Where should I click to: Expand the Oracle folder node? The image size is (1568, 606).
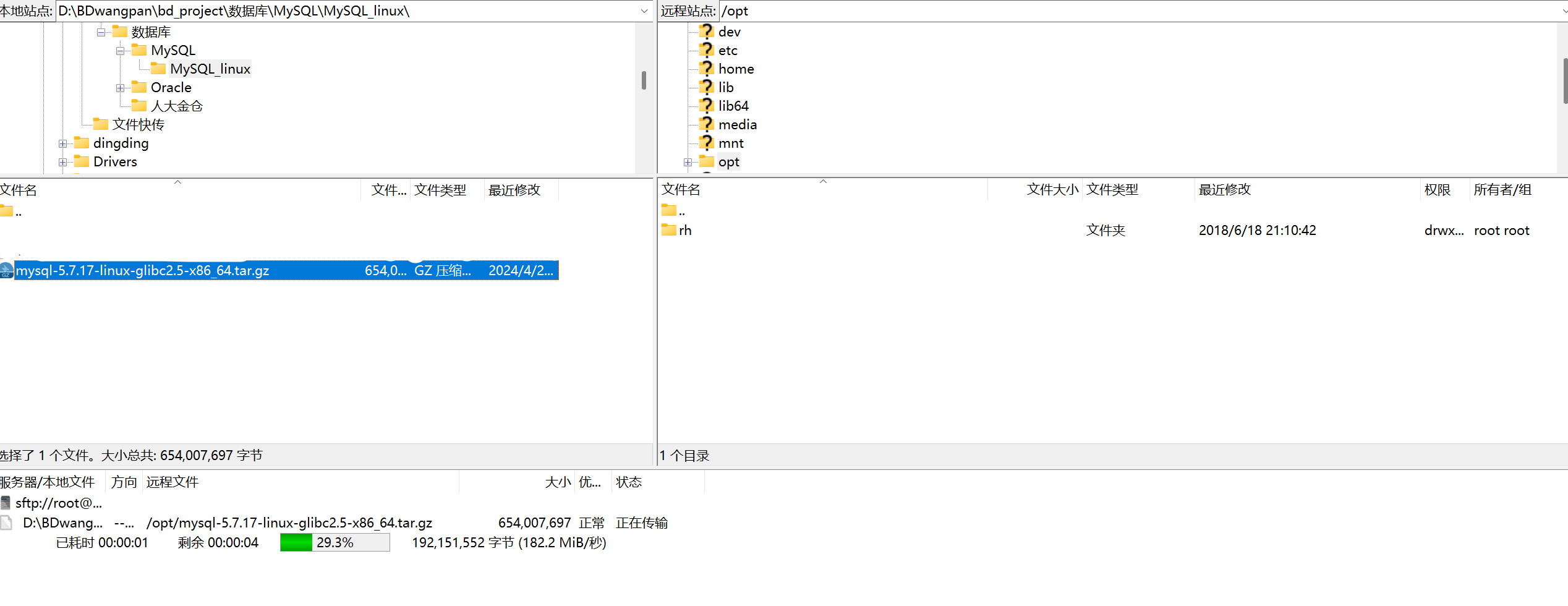(x=120, y=88)
